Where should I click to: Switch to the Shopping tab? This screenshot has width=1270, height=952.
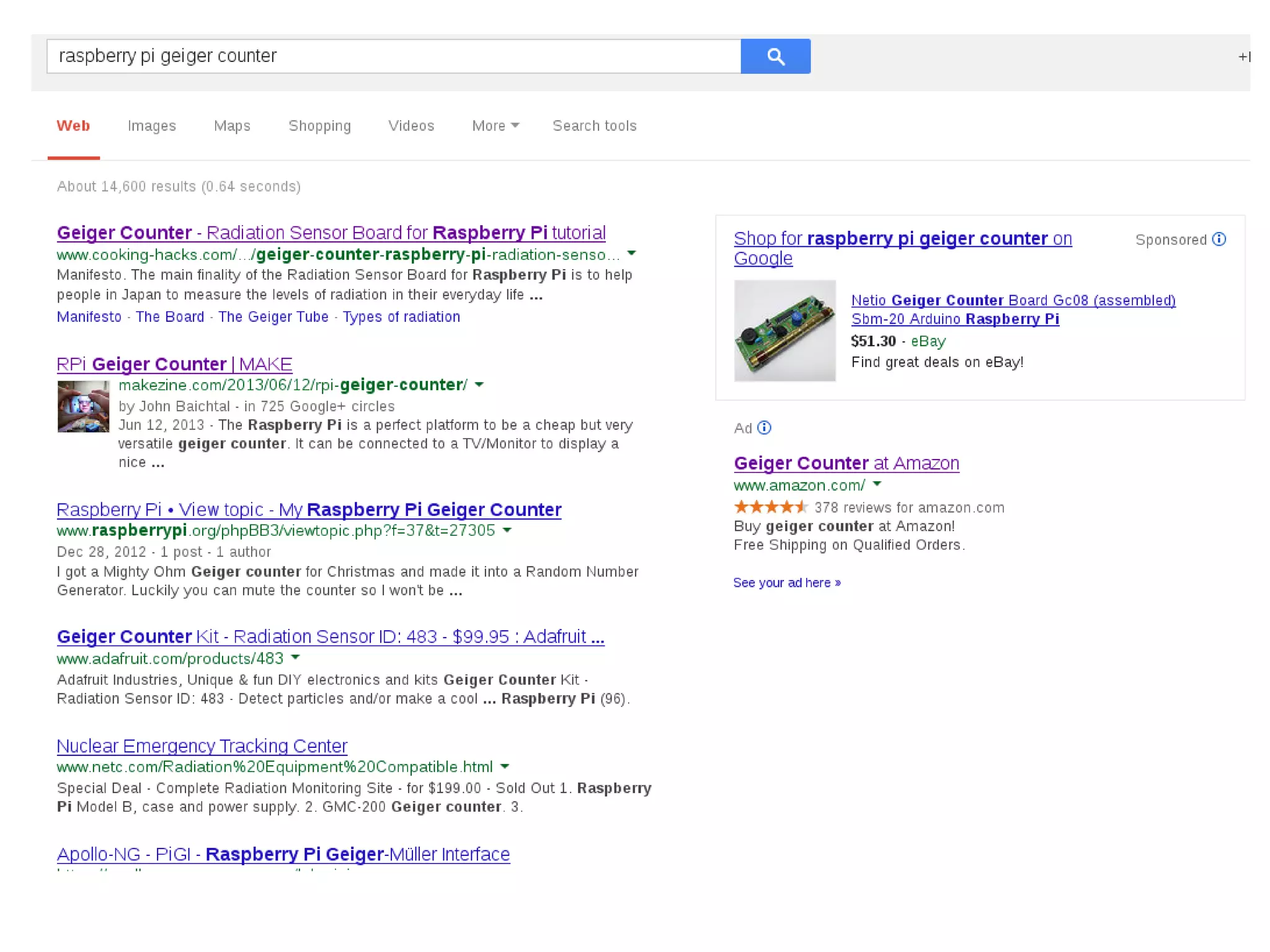[319, 126]
